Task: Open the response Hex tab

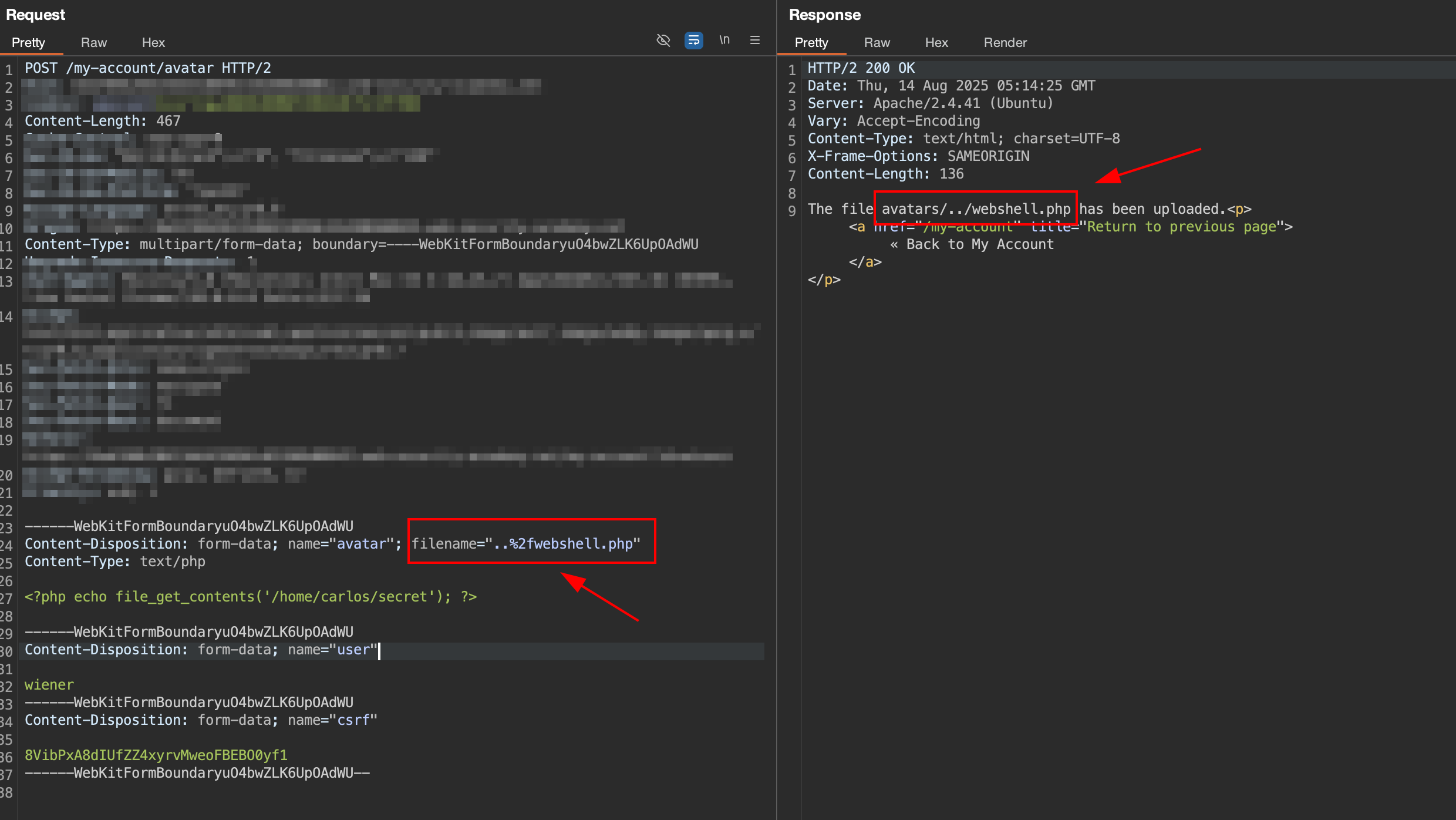Action: click(x=936, y=43)
